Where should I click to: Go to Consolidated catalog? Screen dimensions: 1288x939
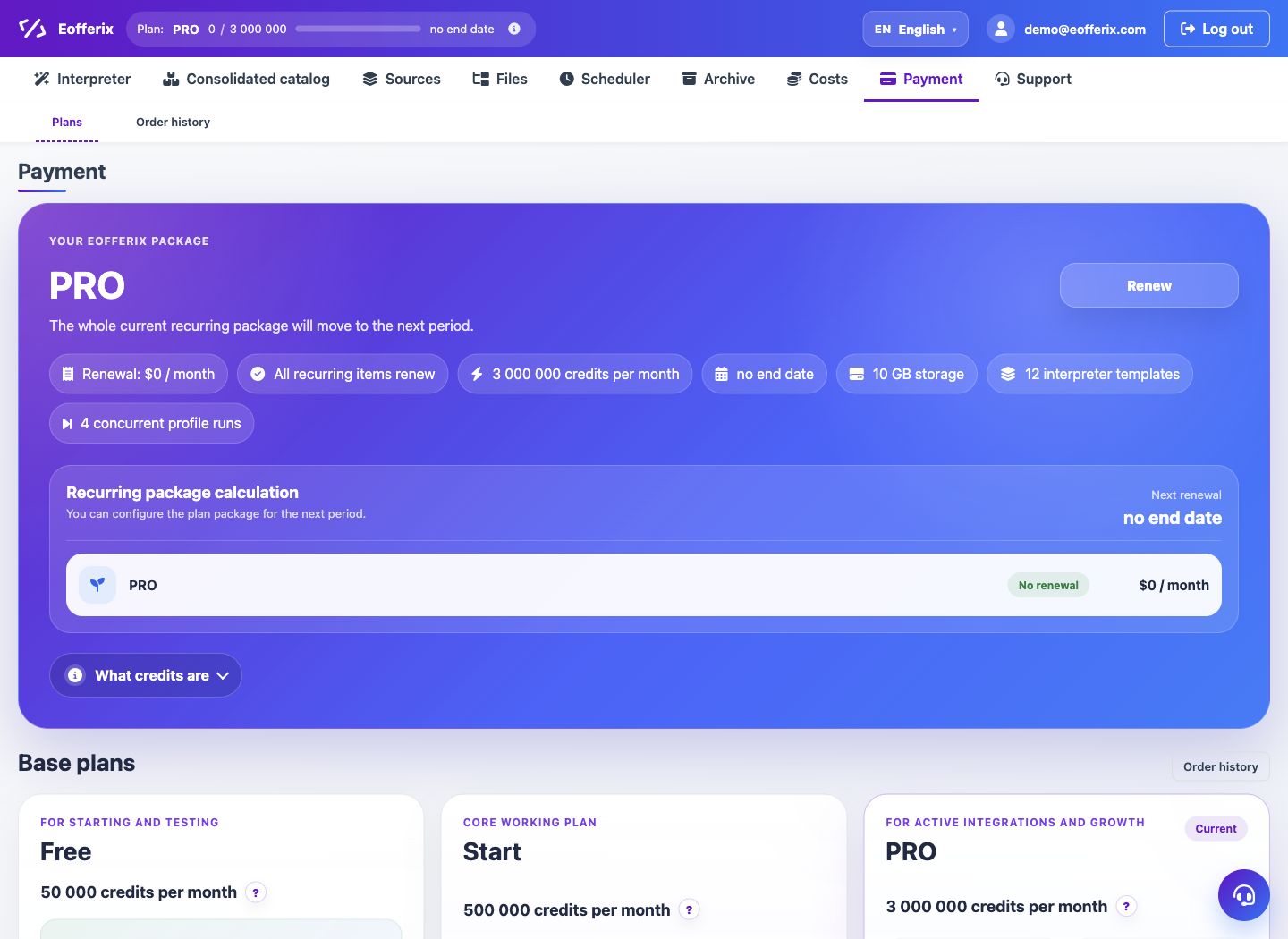coord(246,79)
